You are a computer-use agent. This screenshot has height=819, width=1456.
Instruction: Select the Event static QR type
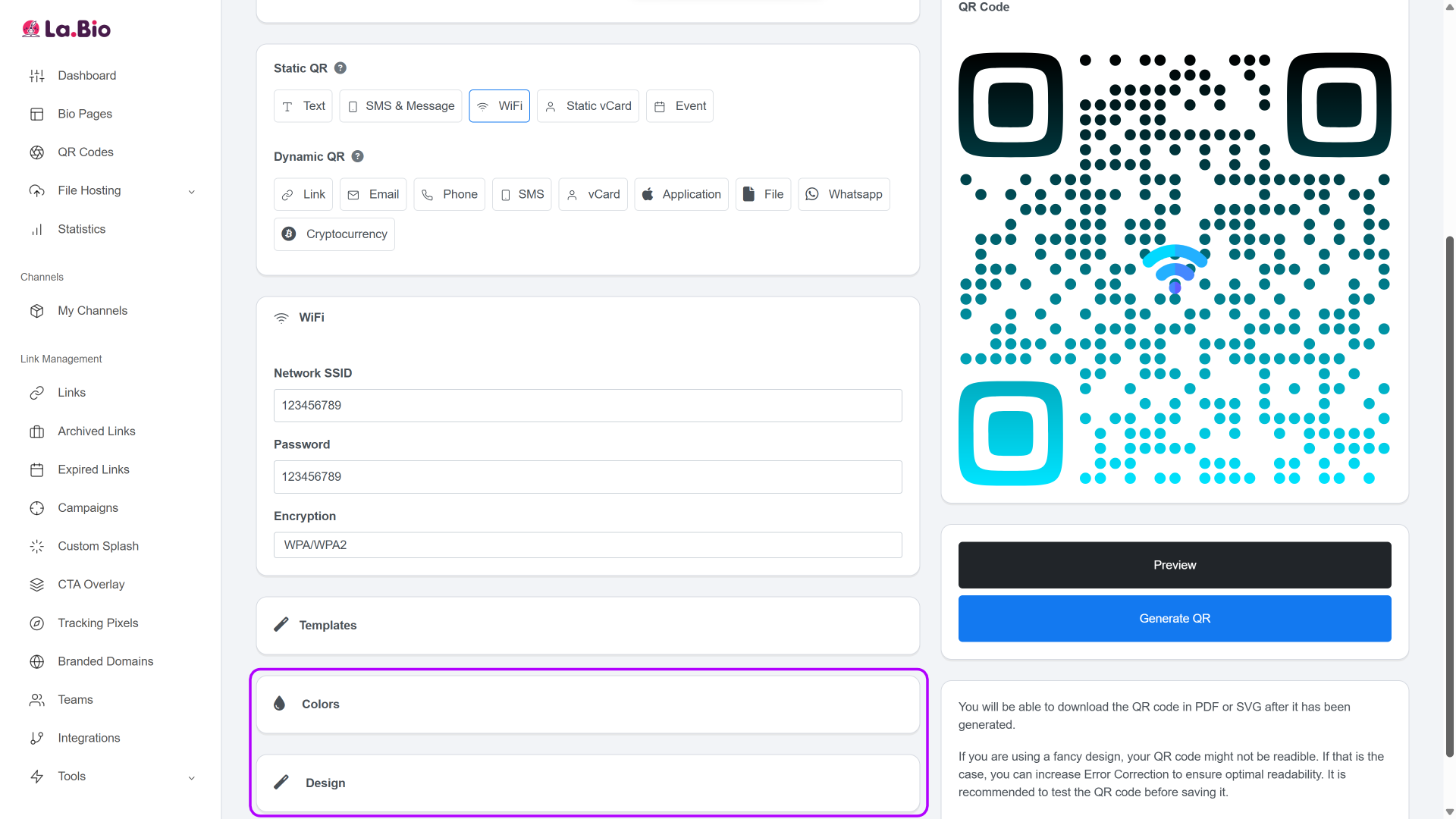(679, 106)
